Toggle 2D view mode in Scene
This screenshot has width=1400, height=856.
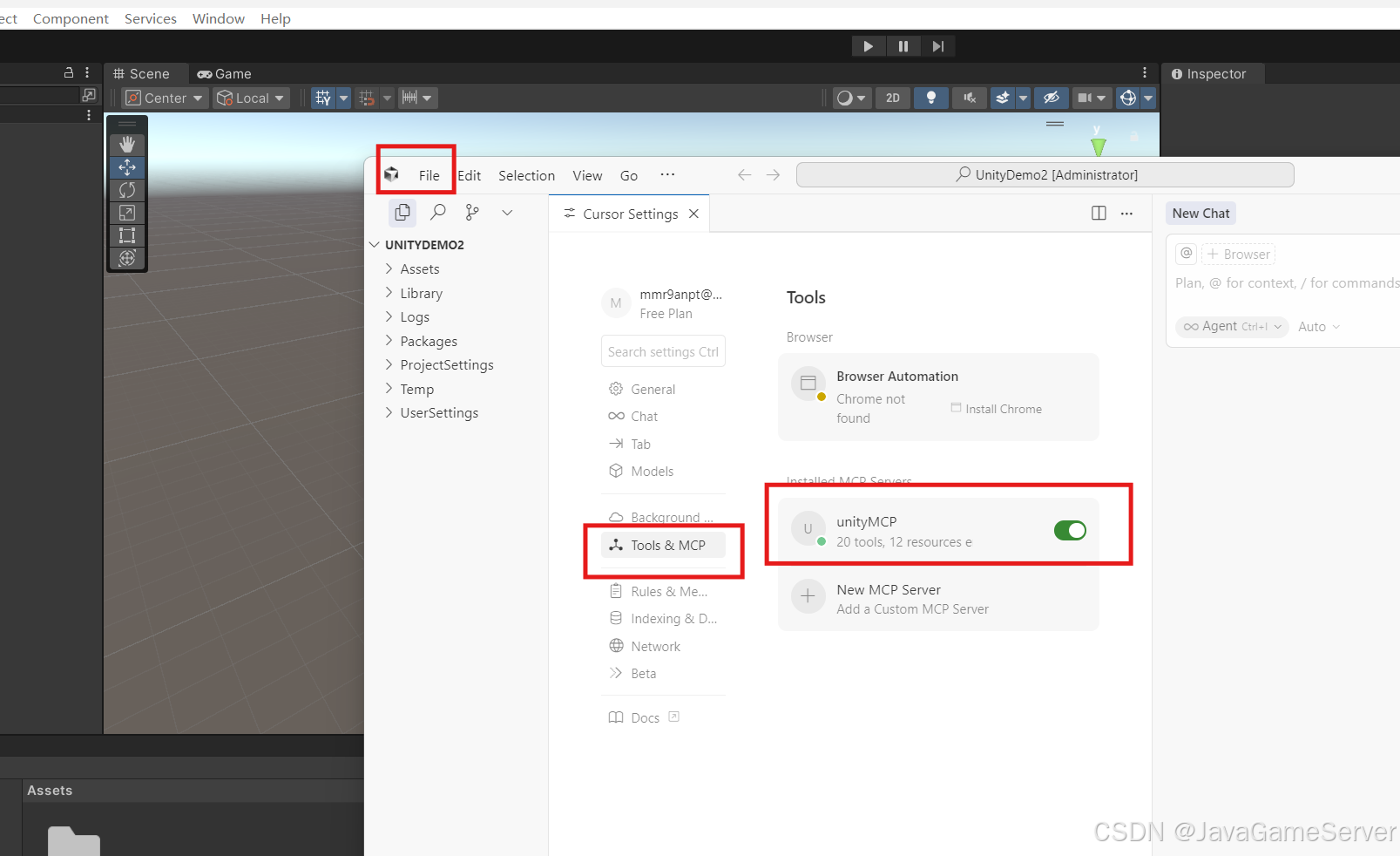pyautogui.click(x=893, y=98)
